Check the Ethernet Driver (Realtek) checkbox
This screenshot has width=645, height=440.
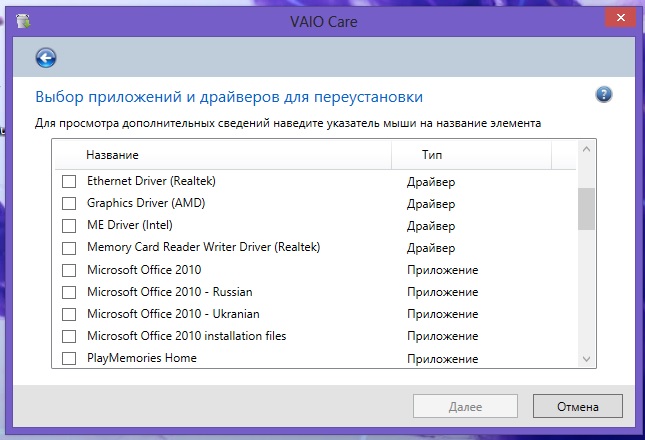[x=69, y=181]
